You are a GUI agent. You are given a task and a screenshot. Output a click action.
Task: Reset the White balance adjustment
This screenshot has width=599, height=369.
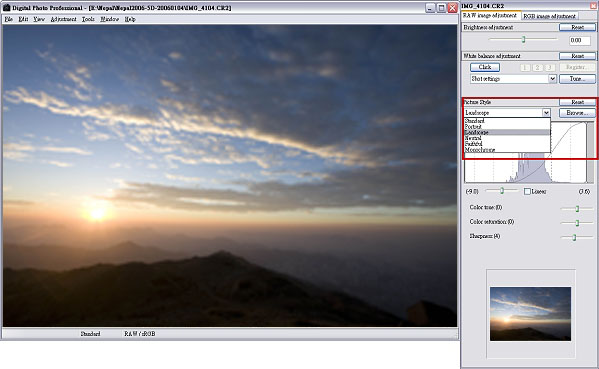click(577, 56)
